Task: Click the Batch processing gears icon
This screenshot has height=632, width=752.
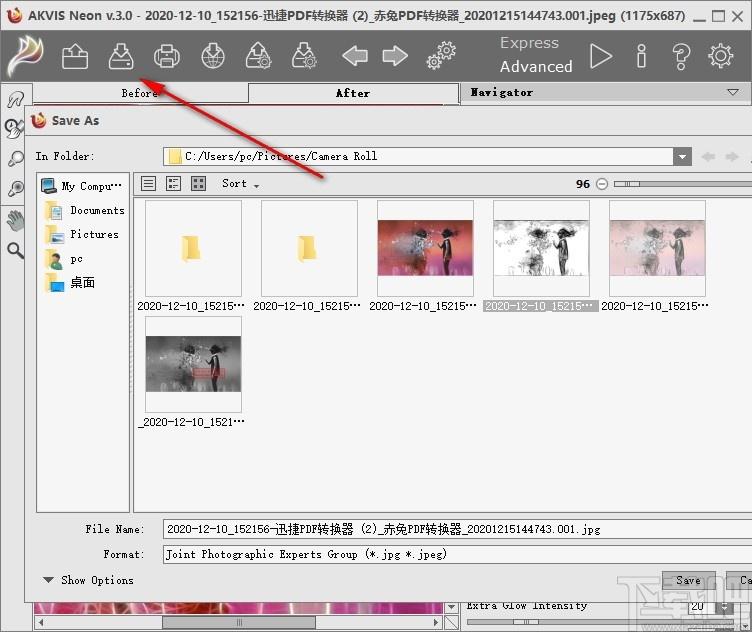Action: 439,56
